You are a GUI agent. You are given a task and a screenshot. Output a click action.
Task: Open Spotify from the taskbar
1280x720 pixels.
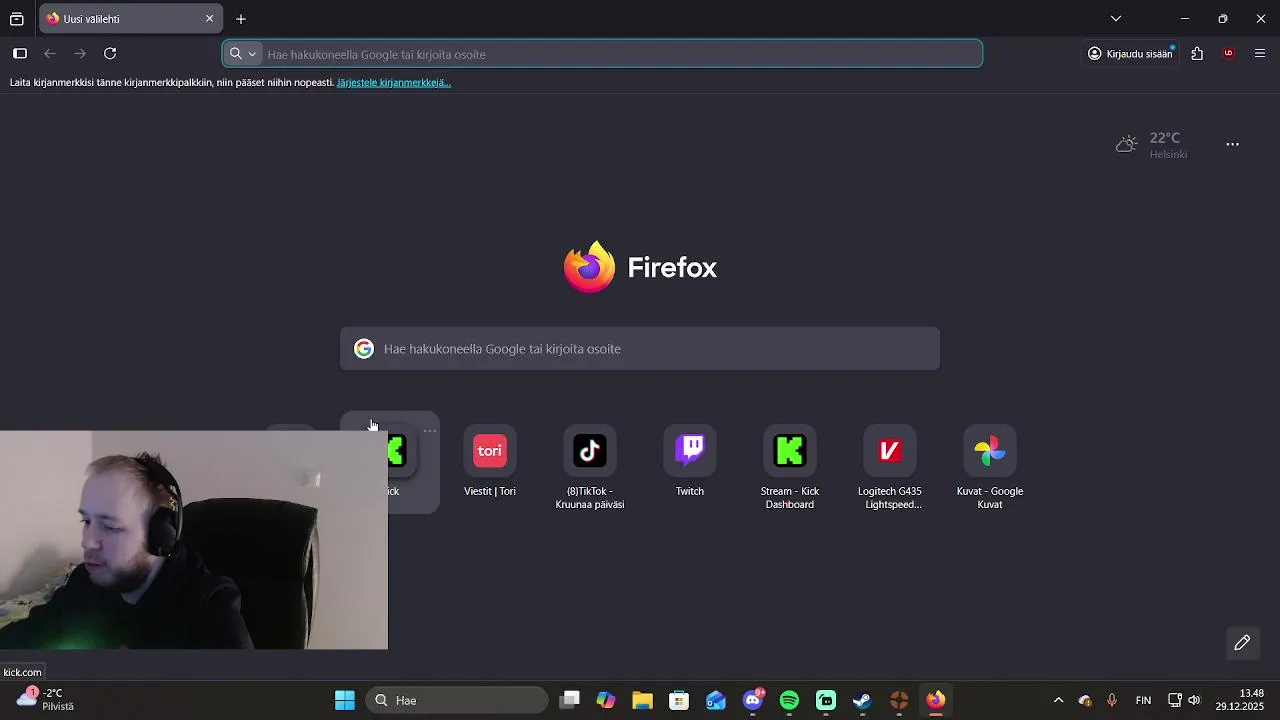point(789,700)
